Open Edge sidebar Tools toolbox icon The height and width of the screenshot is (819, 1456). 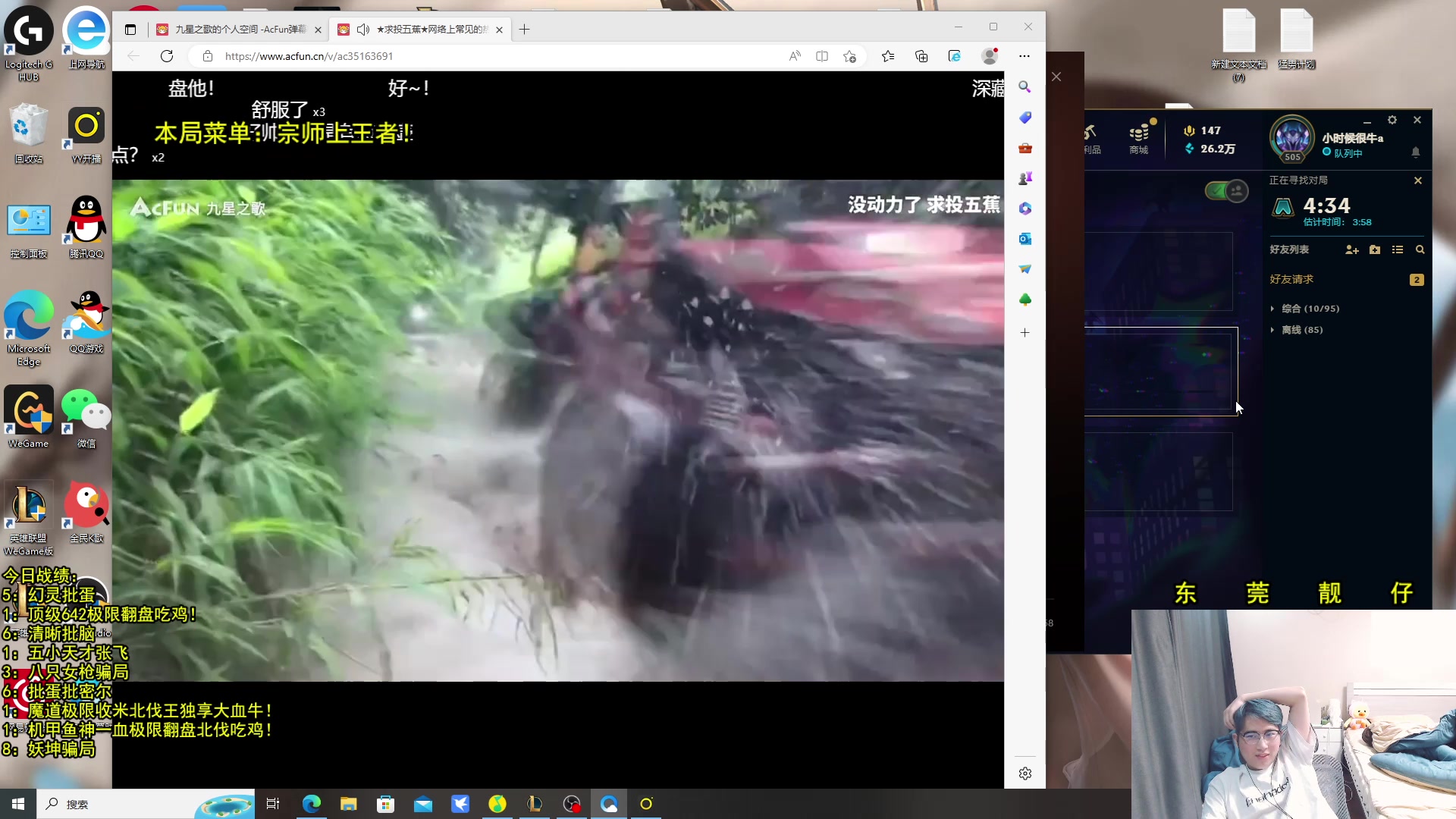coord(1025,148)
